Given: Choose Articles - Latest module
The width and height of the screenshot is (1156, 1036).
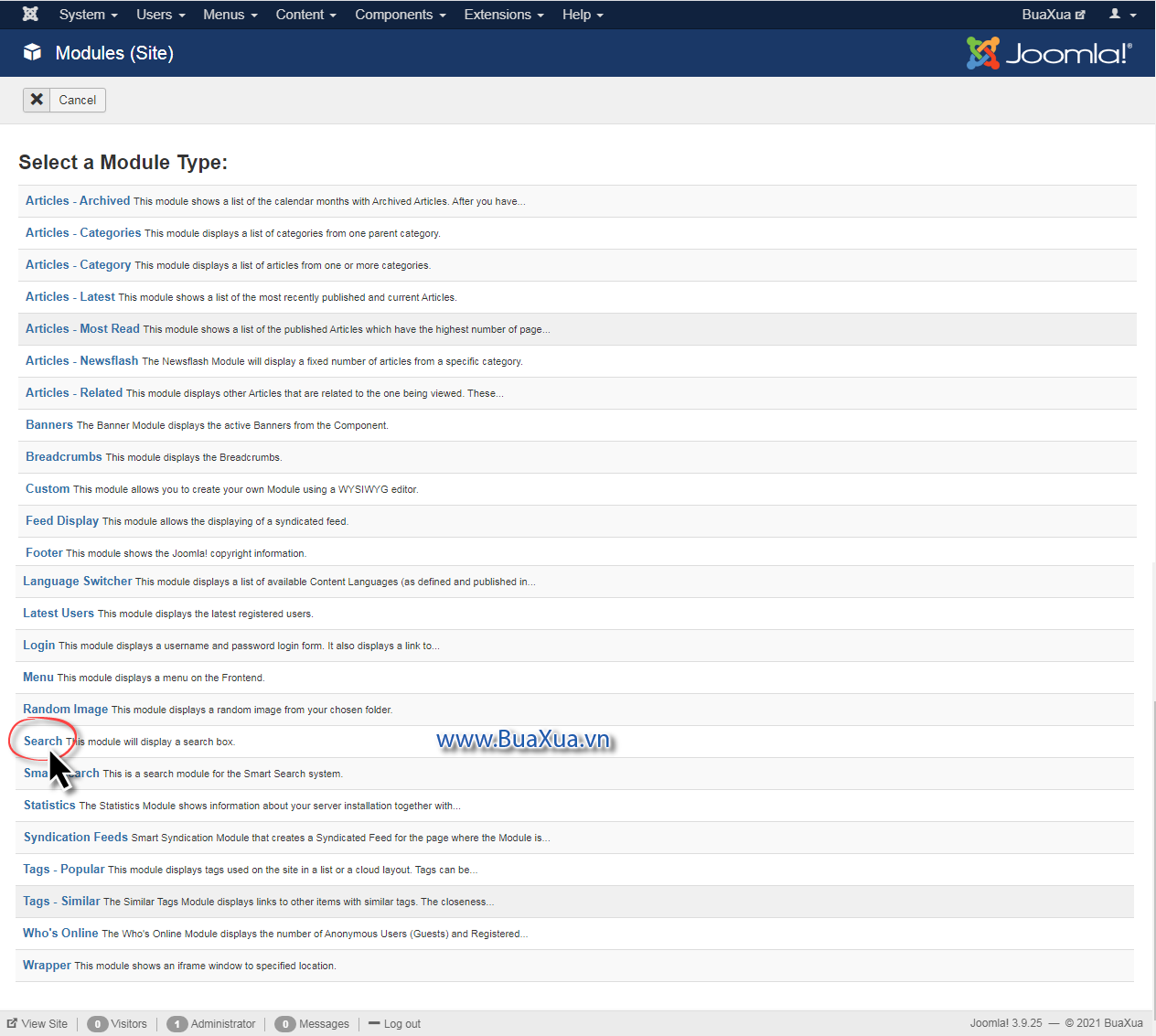Looking at the screenshot, I should click(x=70, y=296).
